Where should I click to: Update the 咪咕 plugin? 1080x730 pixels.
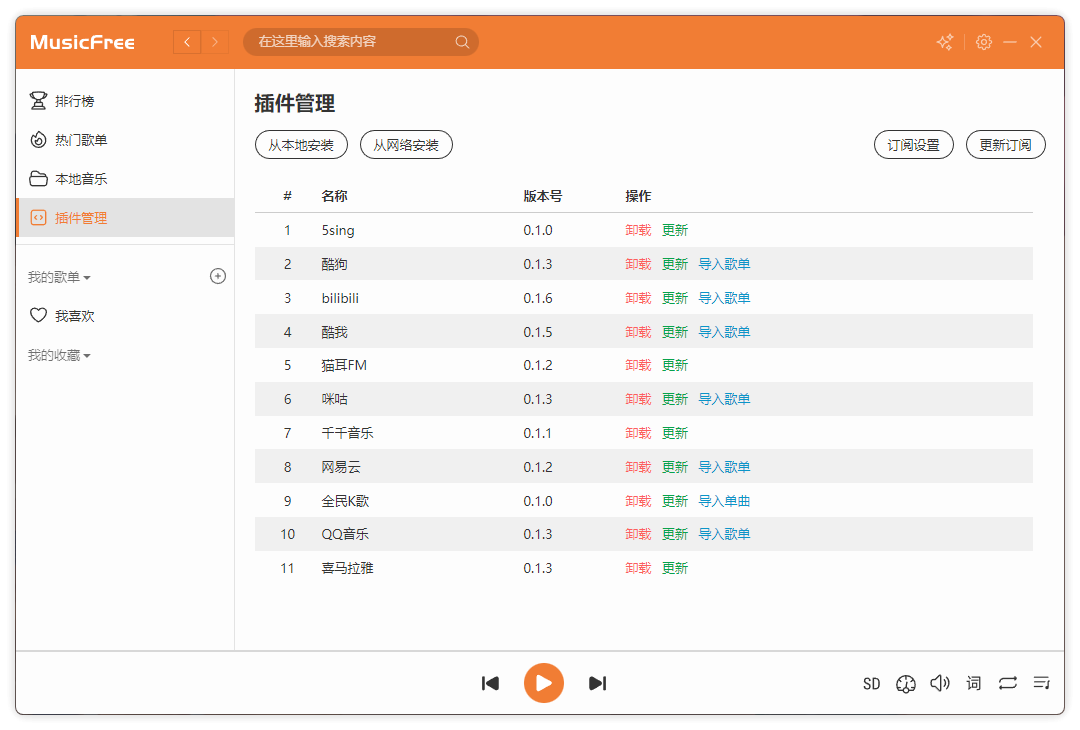[675, 399]
